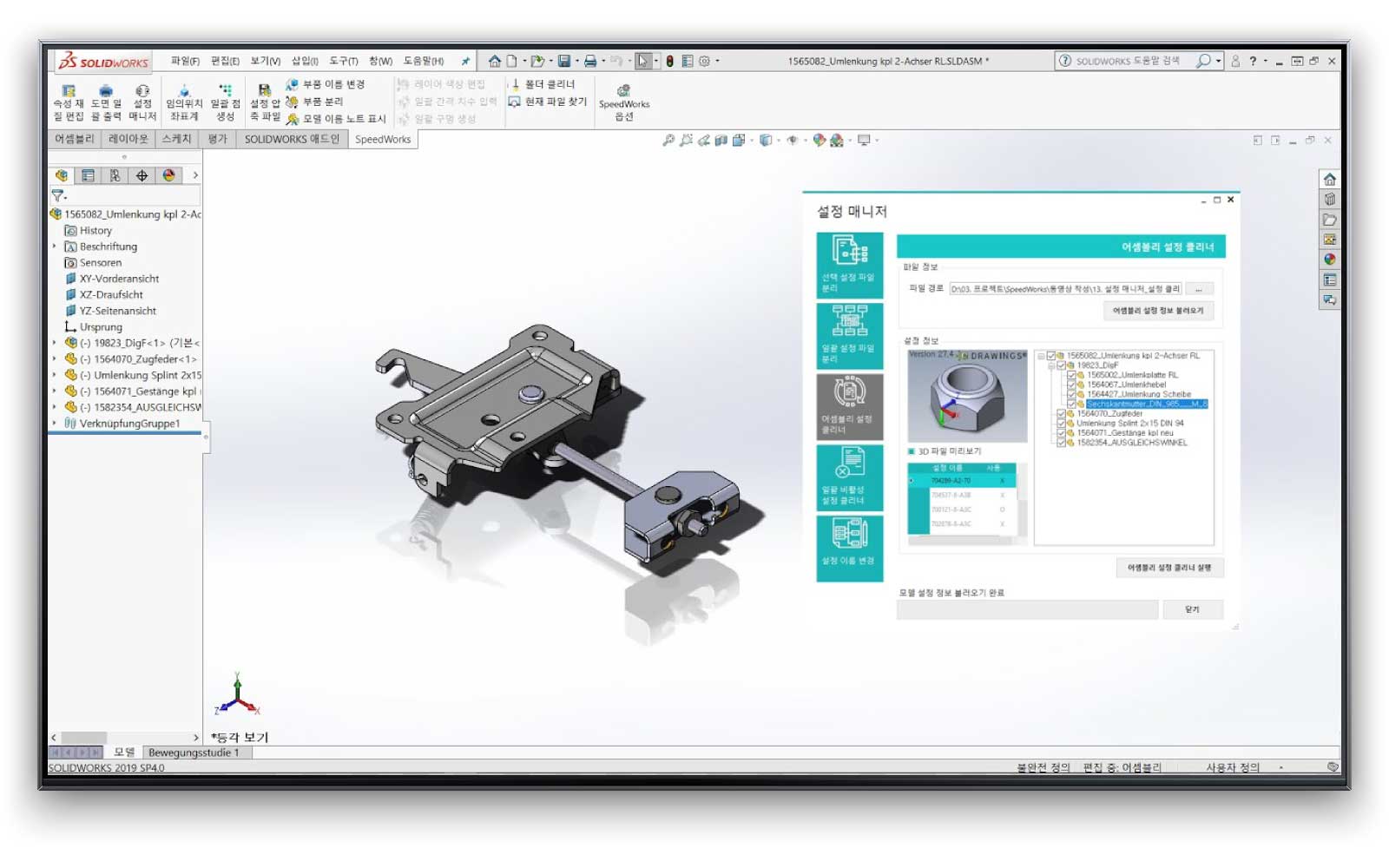Click the Rebuild traffic light icon
This screenshot has width=1389, height=868.
[670, 61]
